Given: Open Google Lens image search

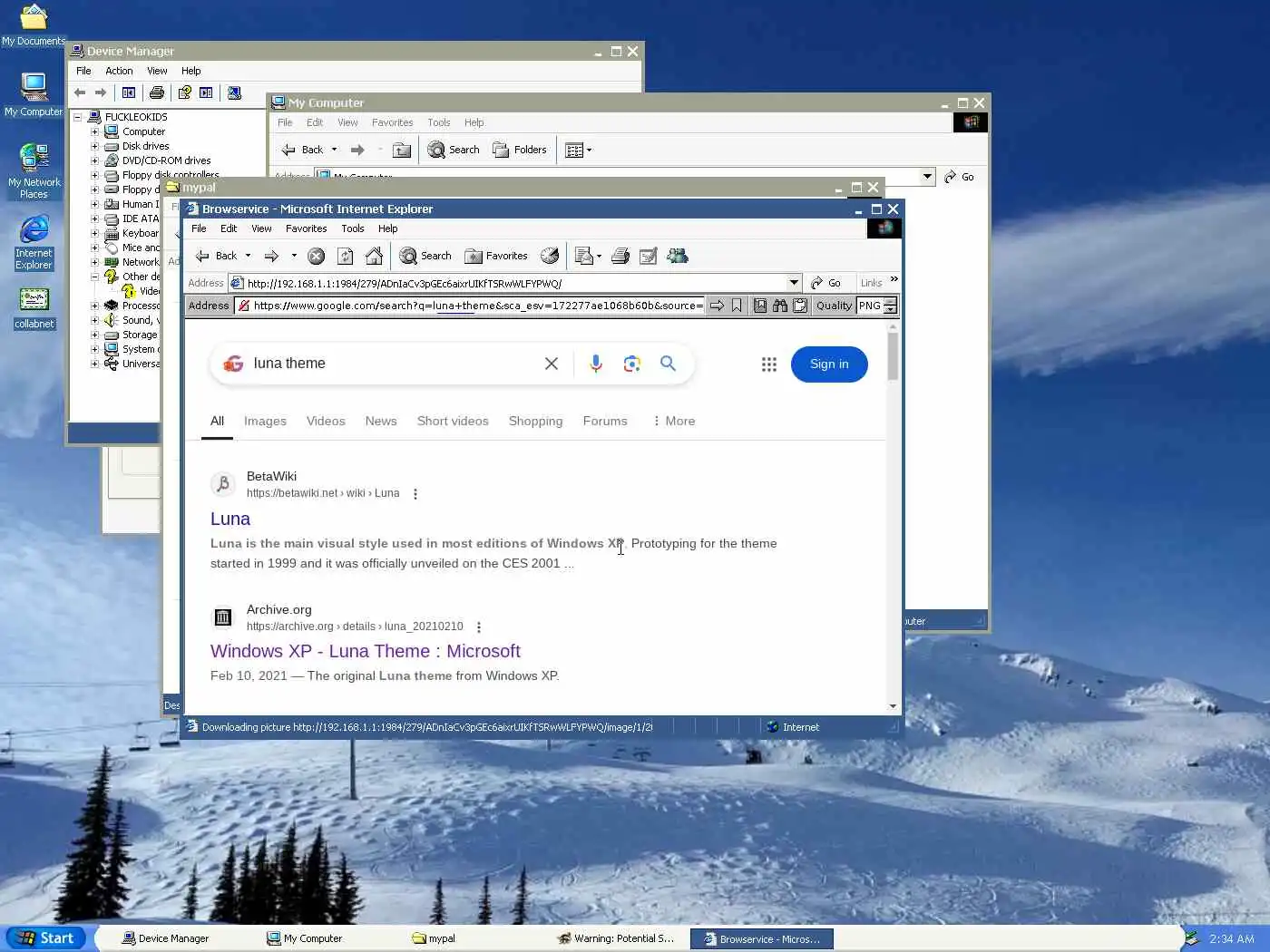Looking at the screenshot, I should (632, 364).
